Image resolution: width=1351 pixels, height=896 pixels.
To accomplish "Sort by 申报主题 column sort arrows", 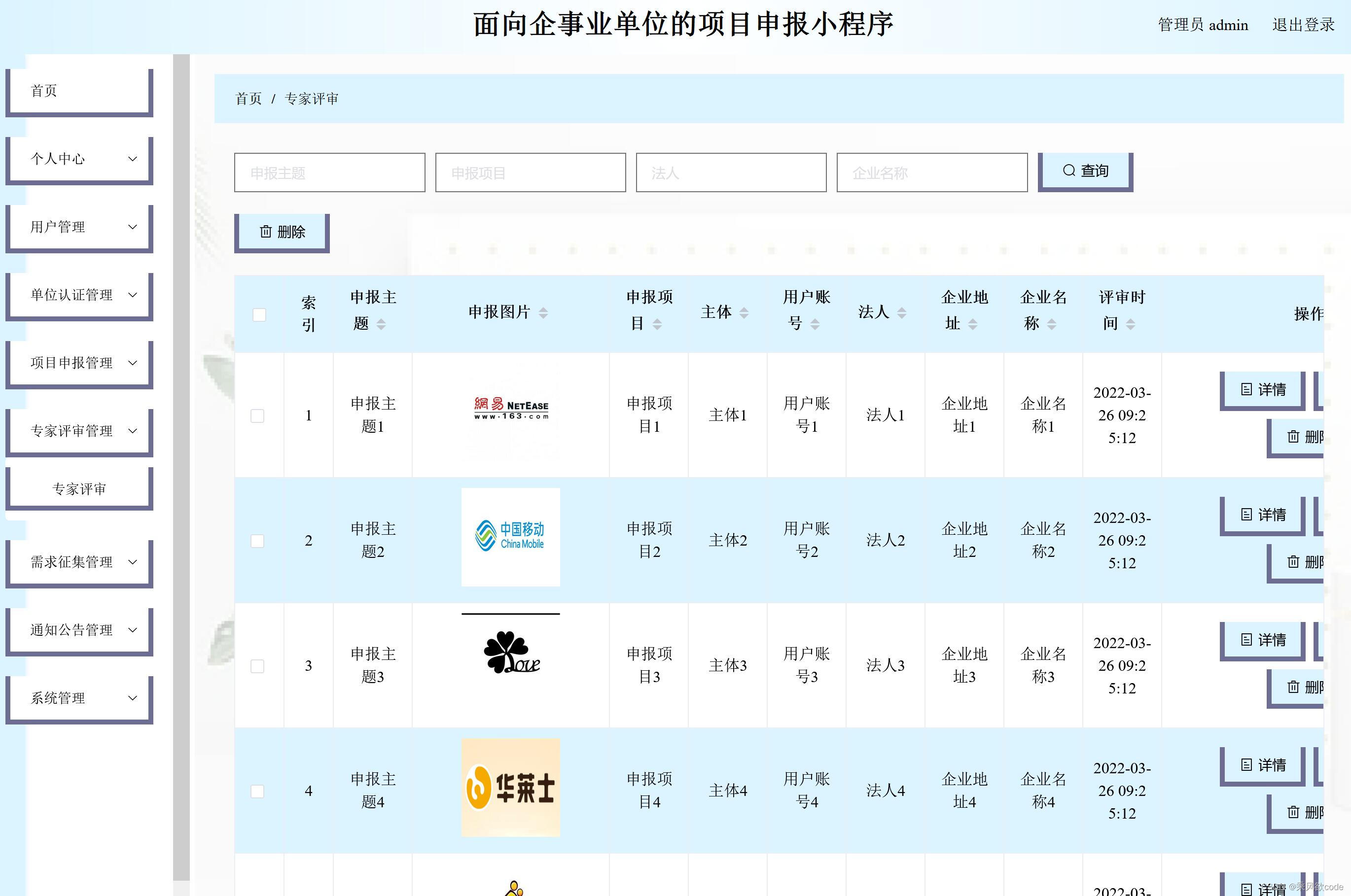I will point(381,325).
